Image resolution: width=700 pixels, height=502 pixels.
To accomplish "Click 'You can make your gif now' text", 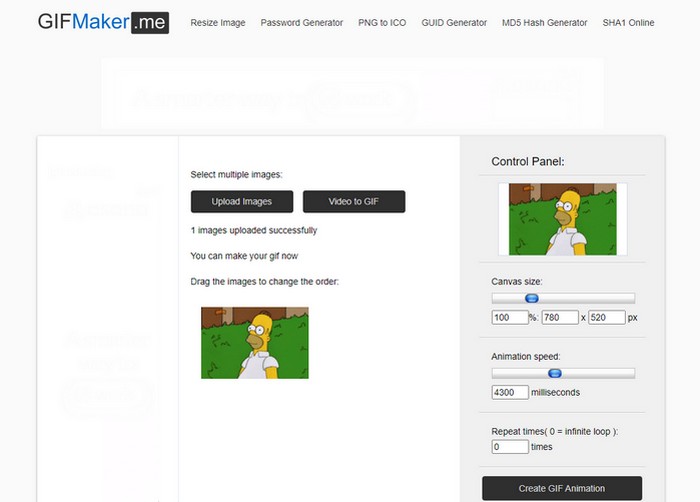I will tap(244, 256).
